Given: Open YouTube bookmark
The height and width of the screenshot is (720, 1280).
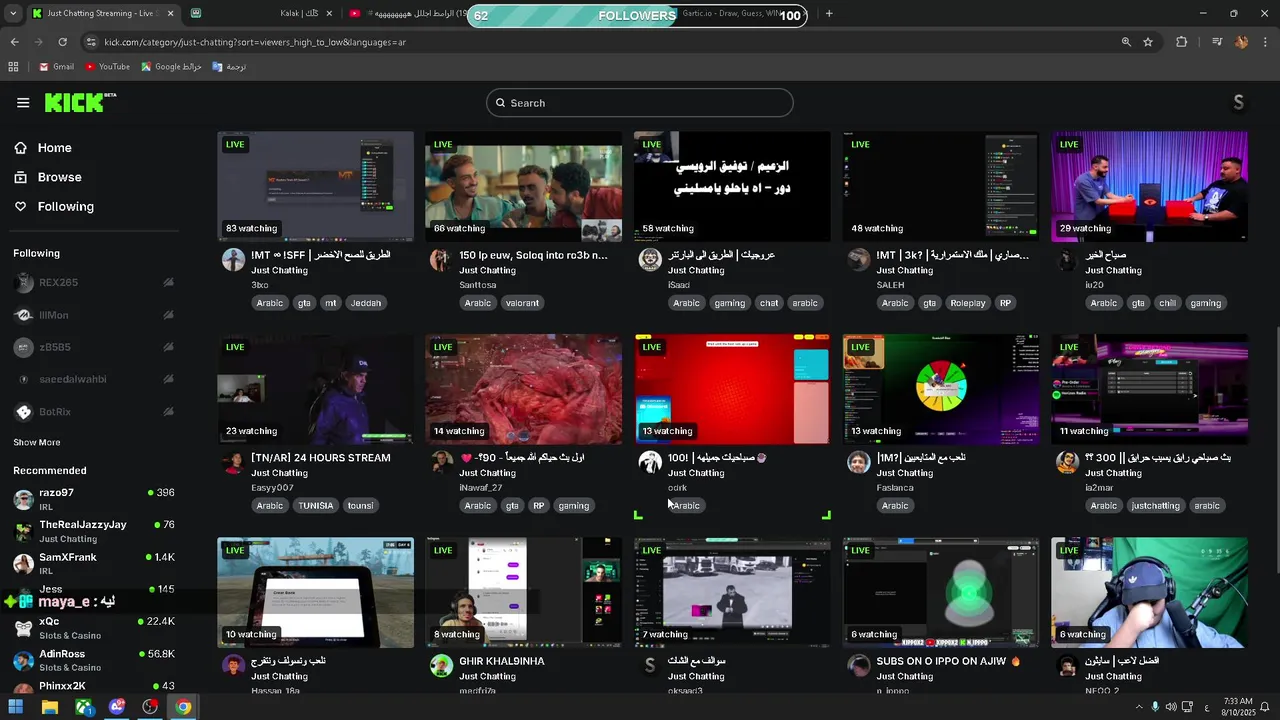Looking at the screenshot, I should pos(107,67).
